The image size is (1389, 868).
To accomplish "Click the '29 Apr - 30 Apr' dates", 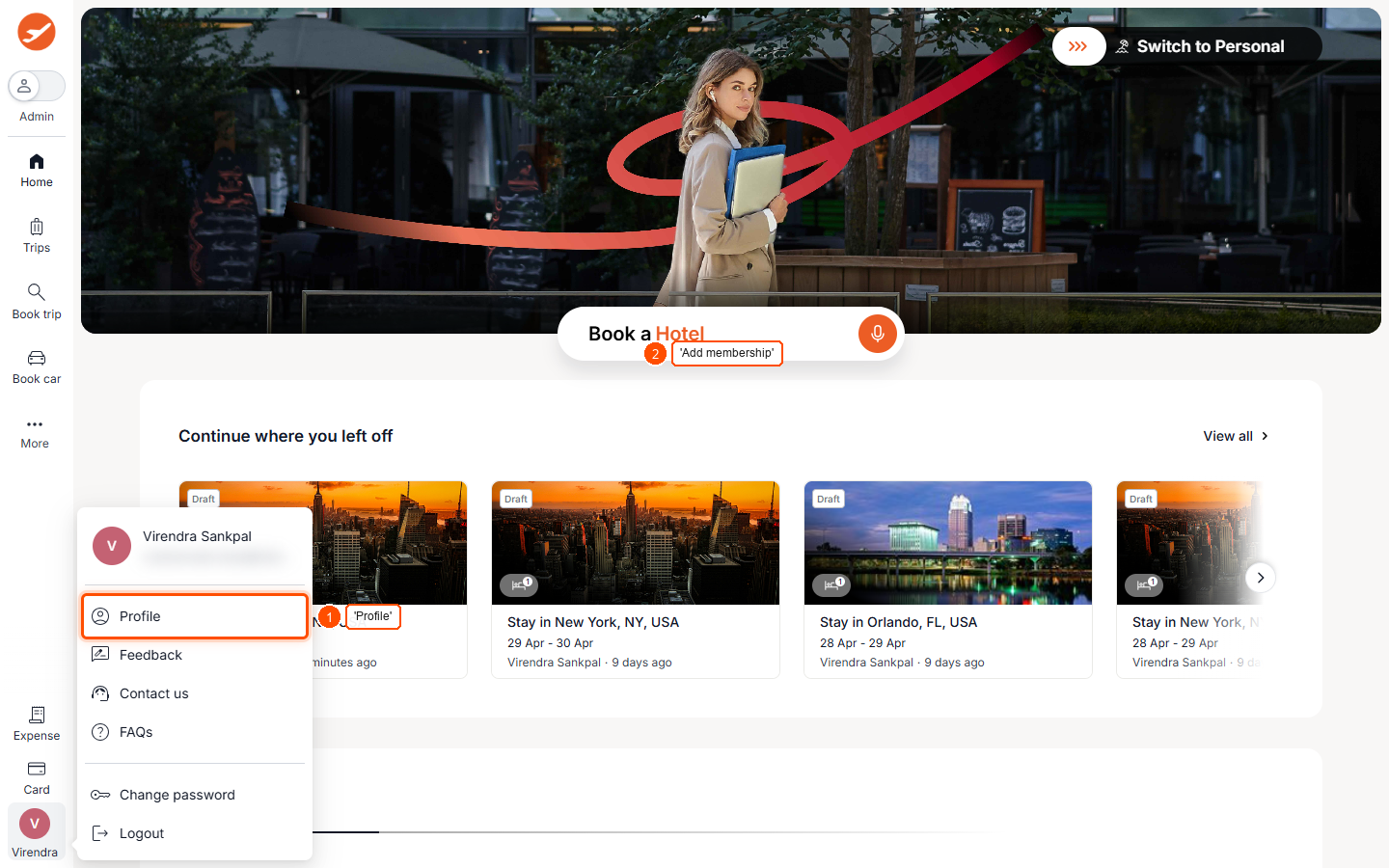I will pos(550,643).
